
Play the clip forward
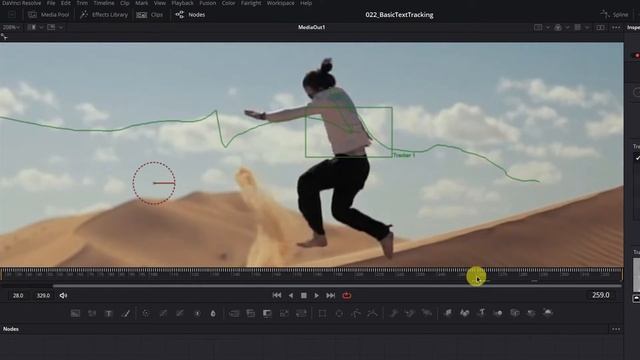click(x=317, y=296)
